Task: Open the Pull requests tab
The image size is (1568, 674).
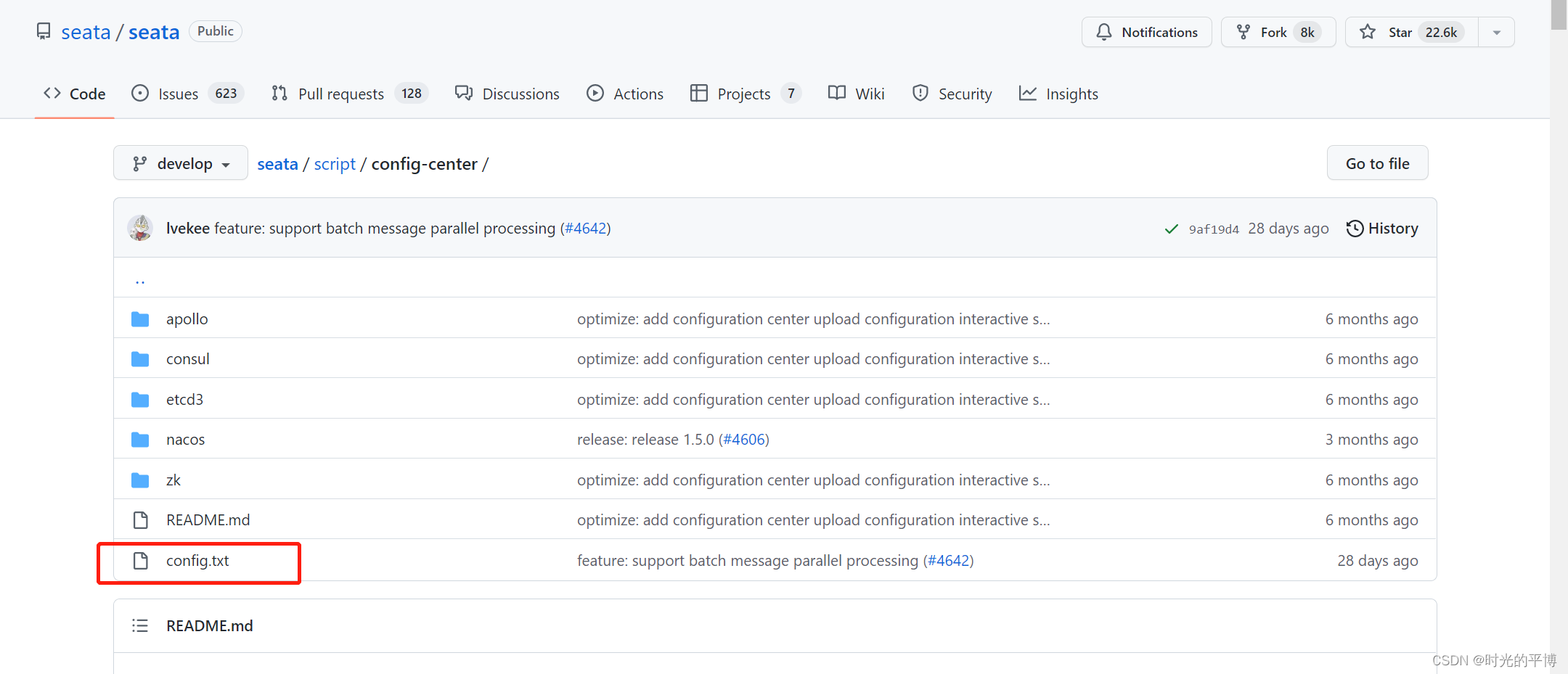Action: point(349,94)
